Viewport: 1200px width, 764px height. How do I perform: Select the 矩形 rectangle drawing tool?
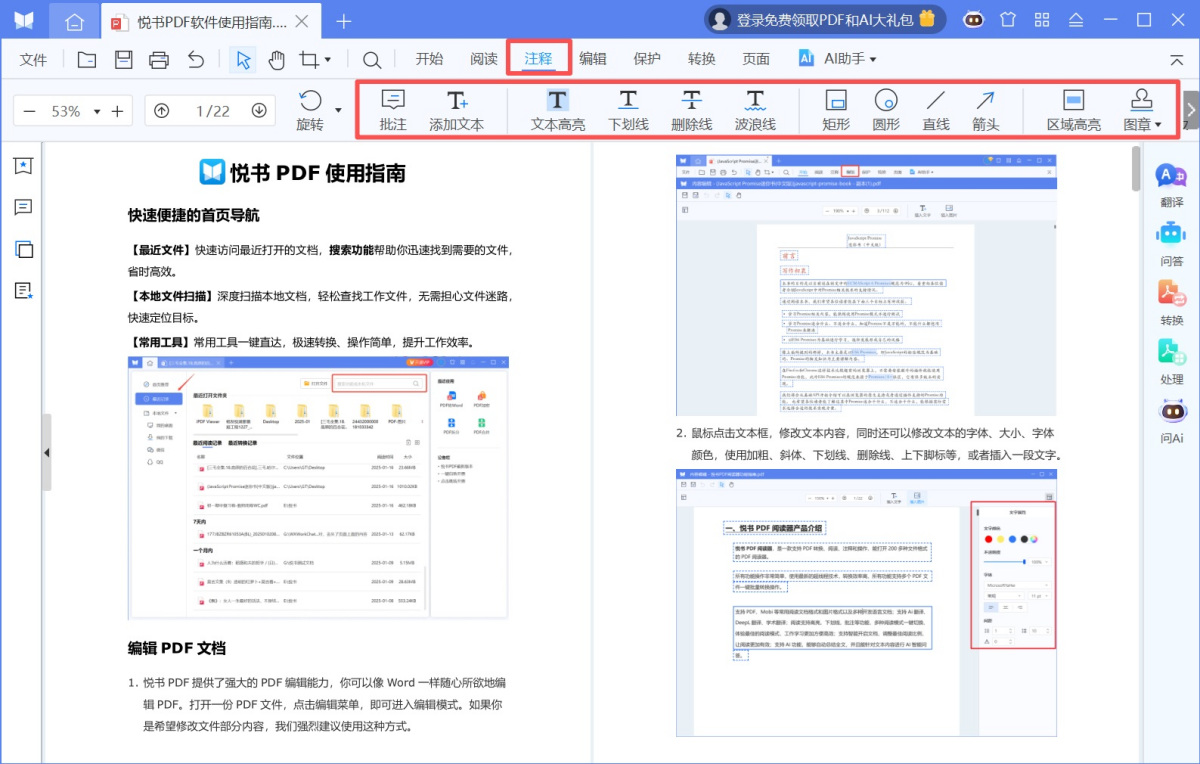(x=835, y=108)
